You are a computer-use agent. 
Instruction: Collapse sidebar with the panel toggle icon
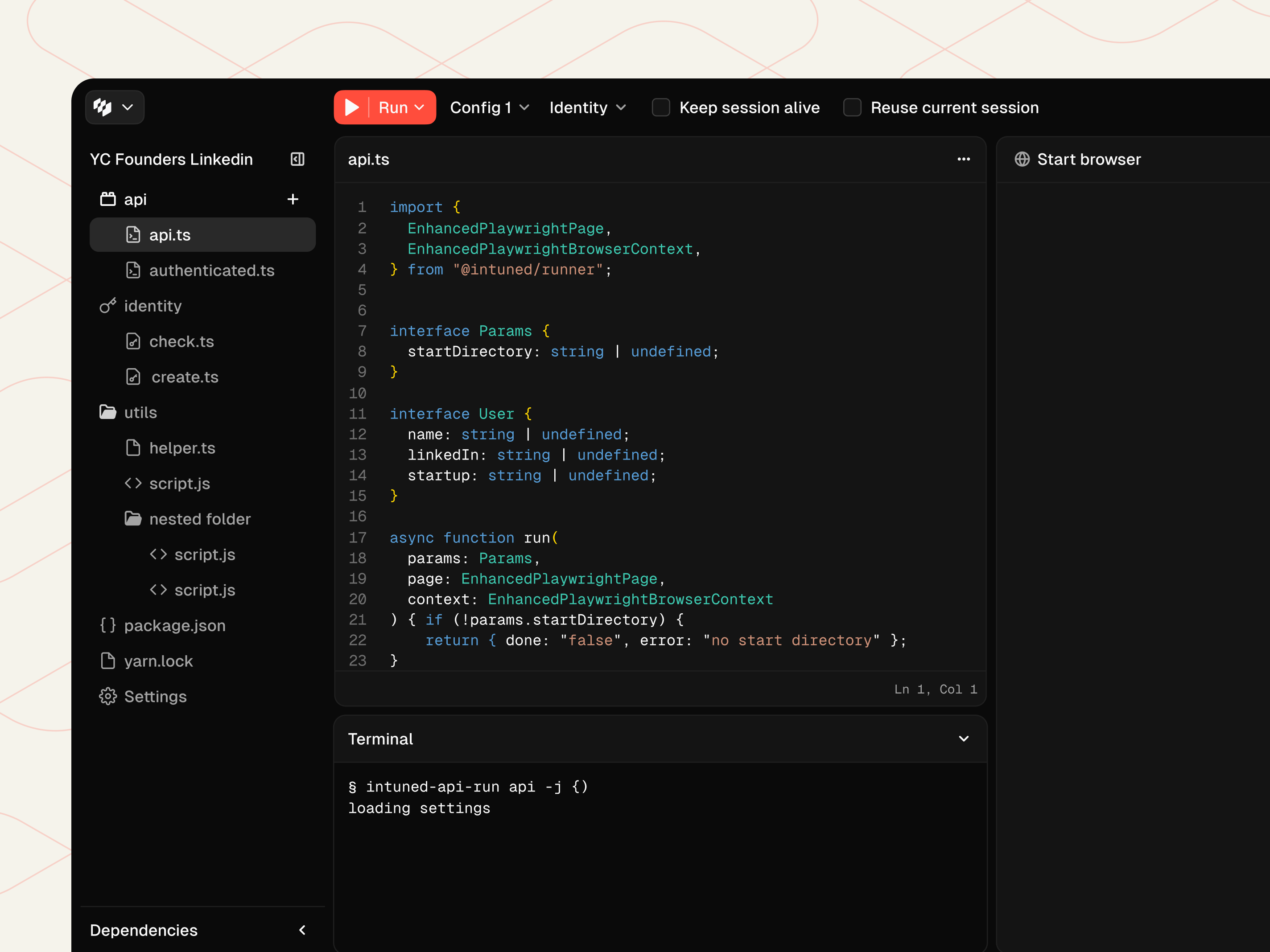point(297,159)
